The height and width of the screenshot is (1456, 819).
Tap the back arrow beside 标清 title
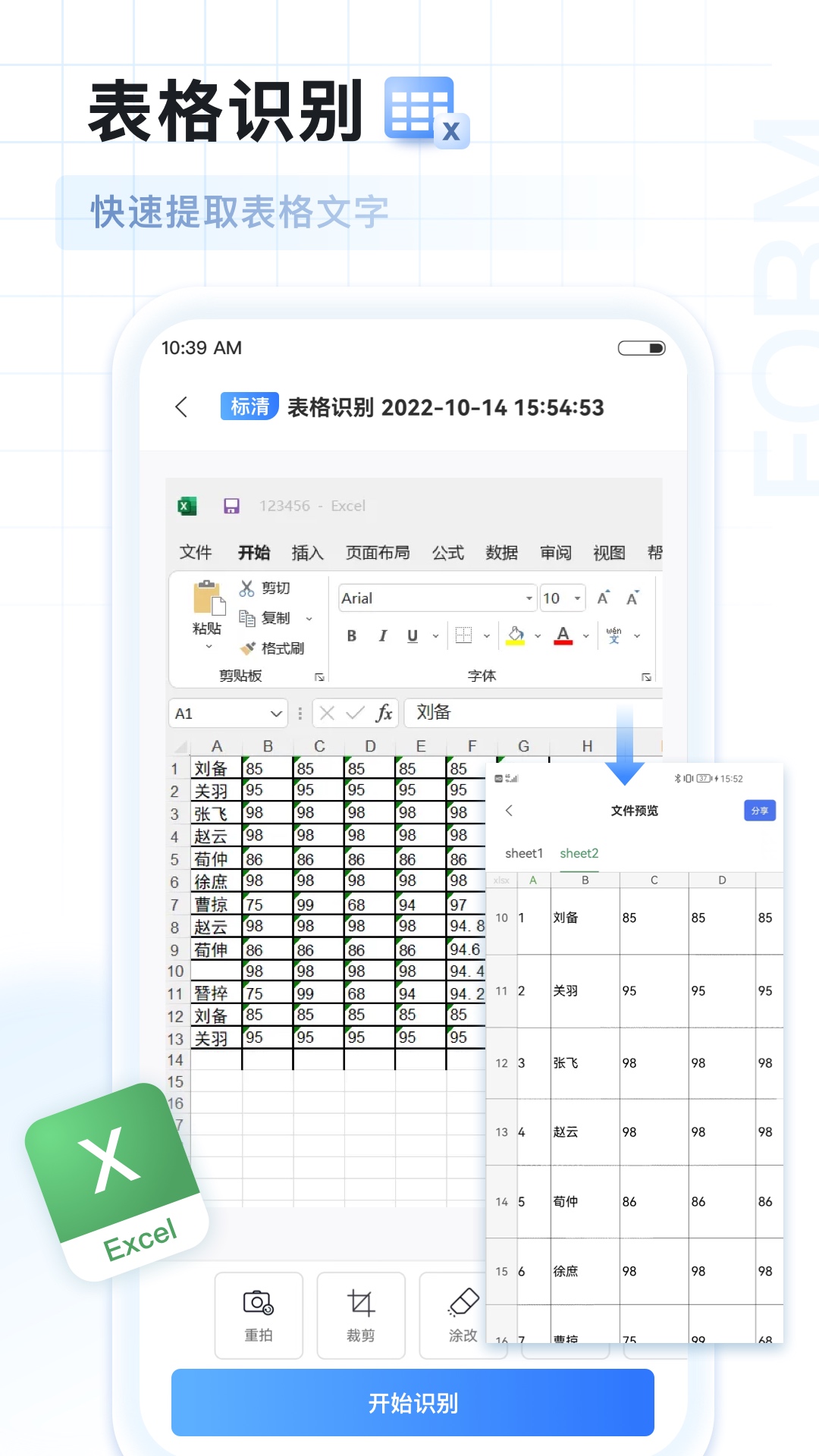tap(181, 407)
